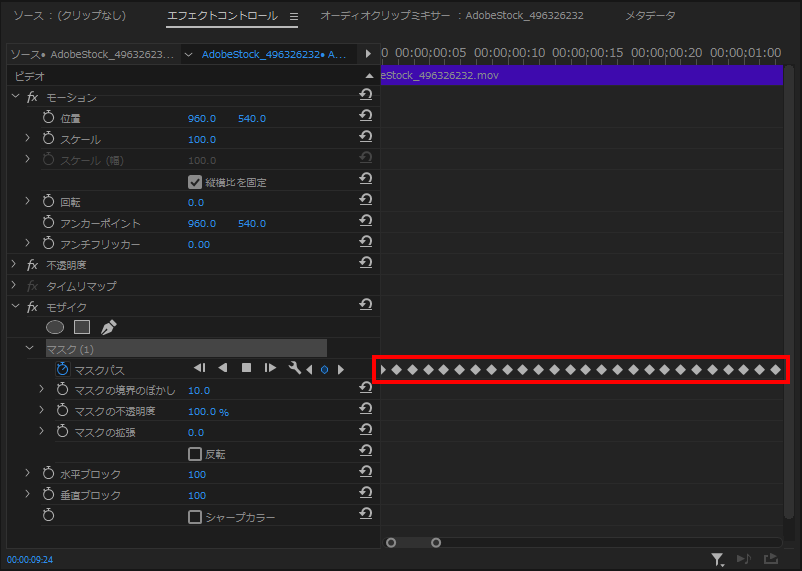The width and height of the screenshot is (802, 571).
Task: Reset the 回転 parameter
Action: click(x=365, y=200)
